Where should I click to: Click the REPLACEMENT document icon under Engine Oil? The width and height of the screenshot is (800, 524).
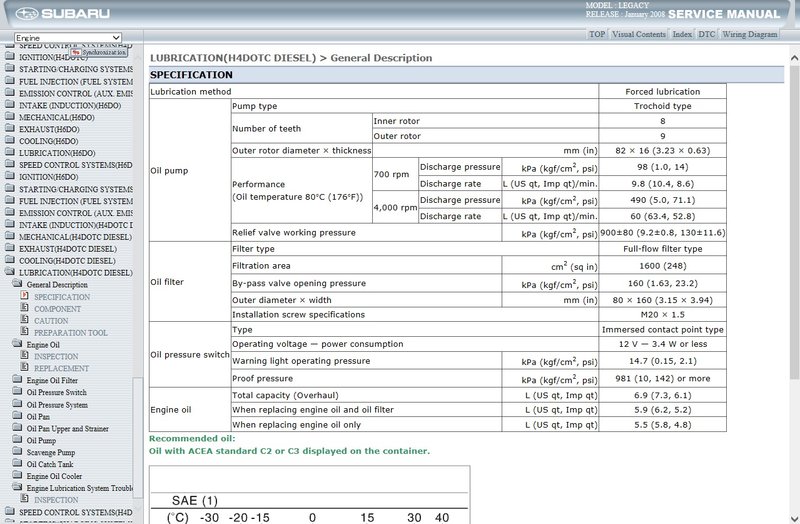point(24,367)
